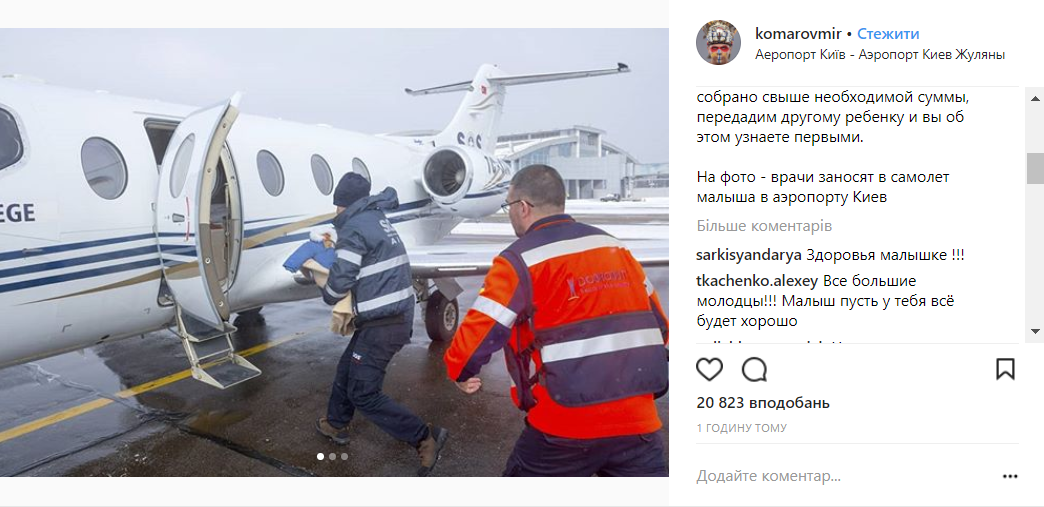Save post with bookmark icon
Screen dimensions: 1044x507
tap(1005, 369)
